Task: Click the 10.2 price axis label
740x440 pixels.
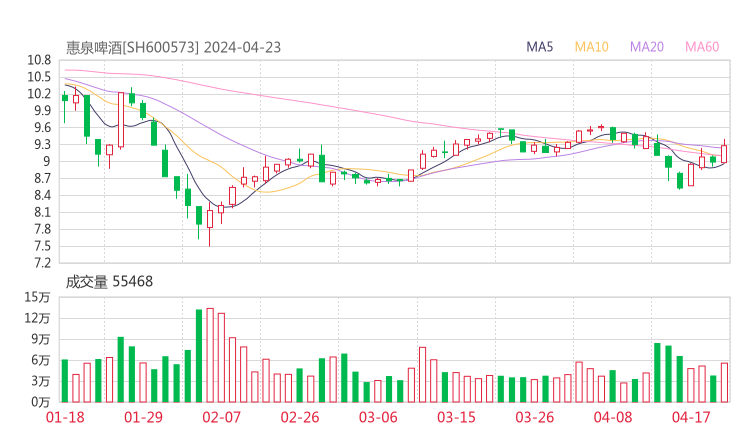Action: pos(39,93)
